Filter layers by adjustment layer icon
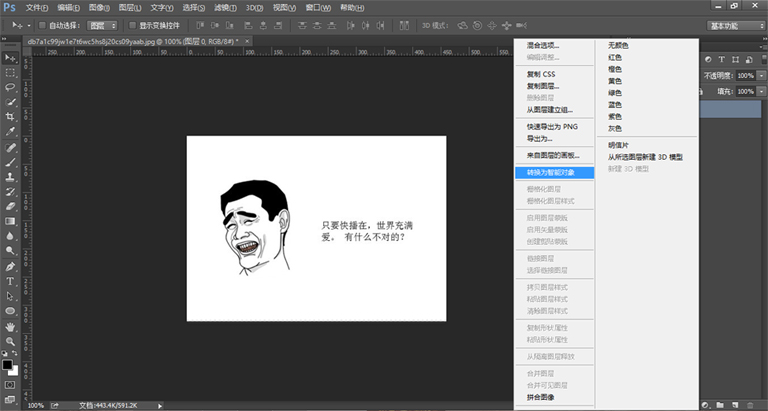Viewport: 768px width, 411px height. (708, 59)
